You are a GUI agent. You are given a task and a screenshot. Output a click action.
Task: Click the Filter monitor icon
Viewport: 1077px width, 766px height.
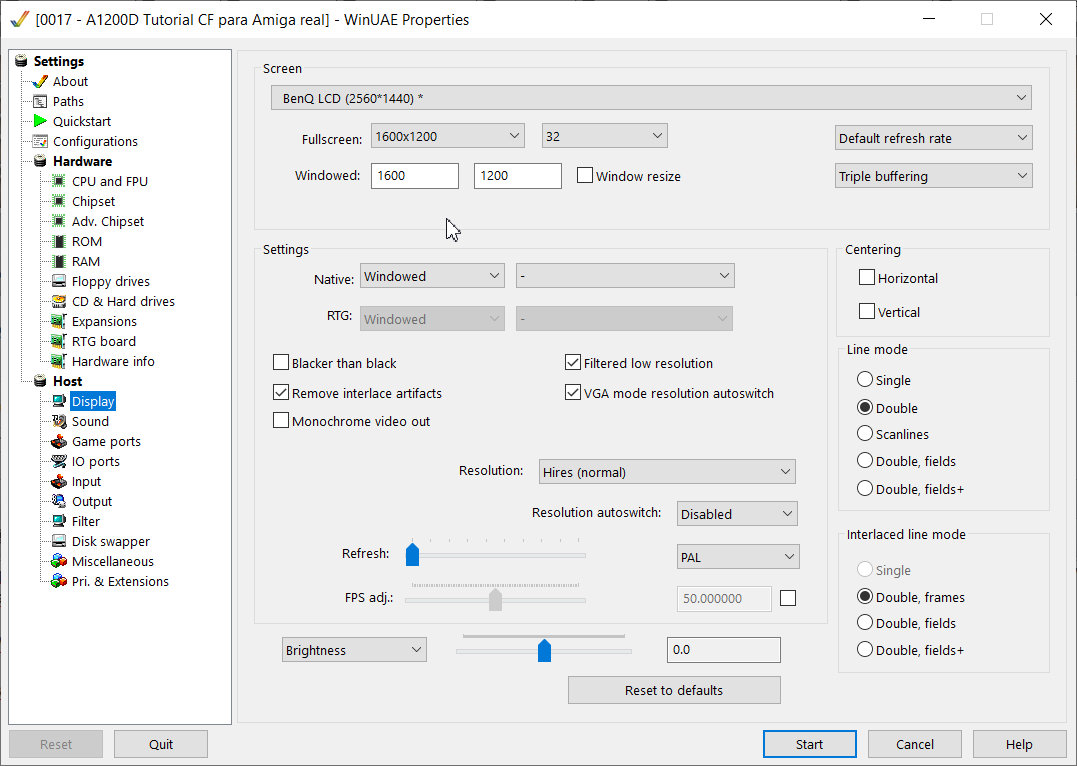59,521
